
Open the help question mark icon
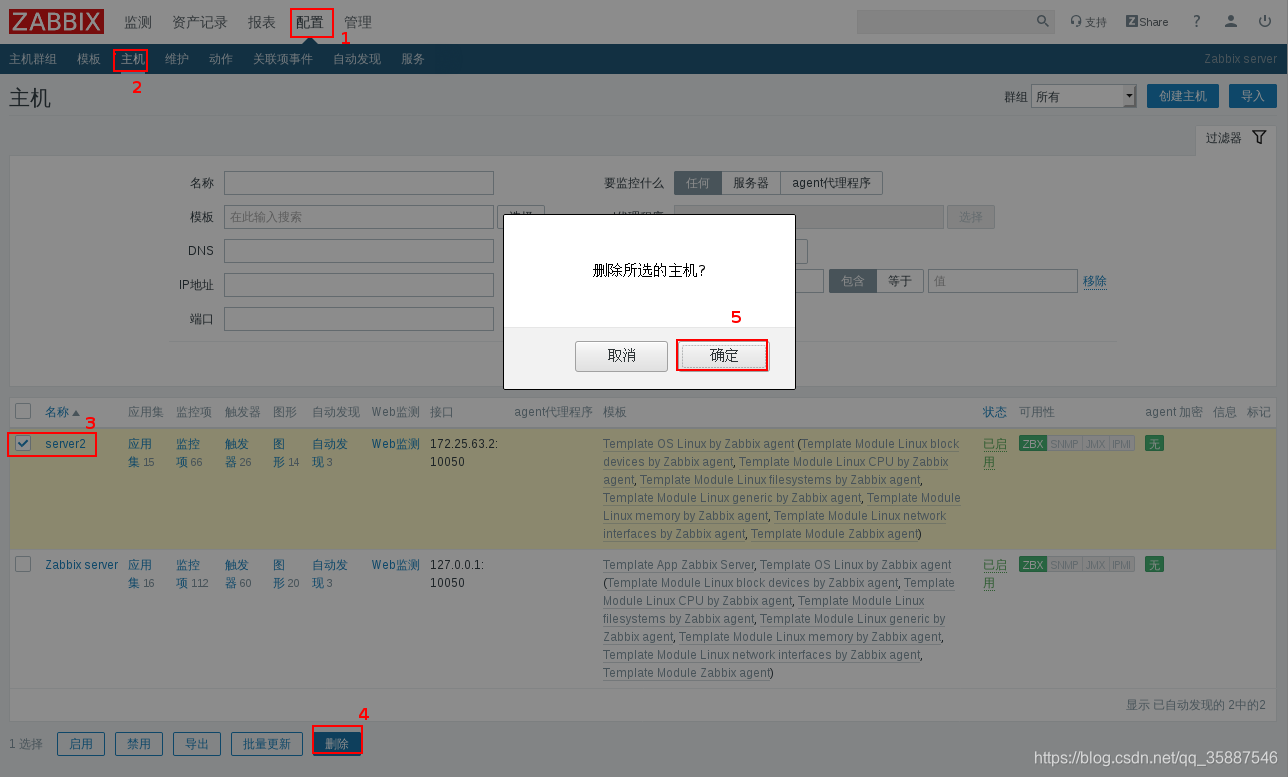click(x=1196, y=21)
